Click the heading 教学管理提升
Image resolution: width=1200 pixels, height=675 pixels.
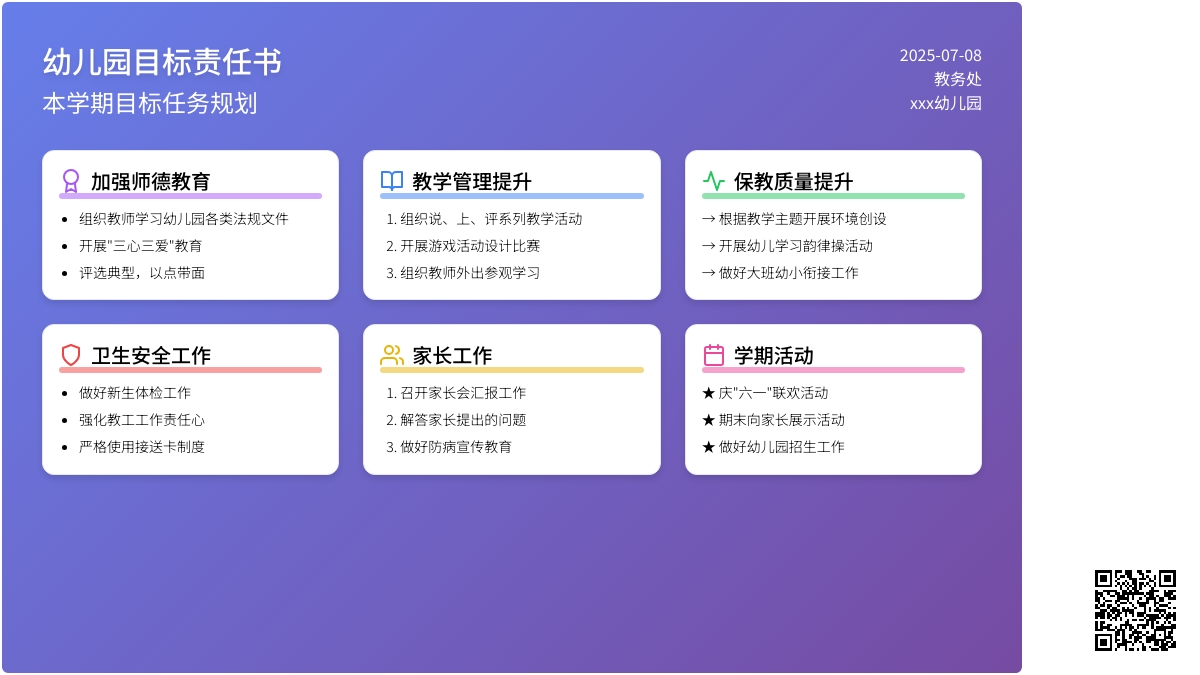click(472, 182)
